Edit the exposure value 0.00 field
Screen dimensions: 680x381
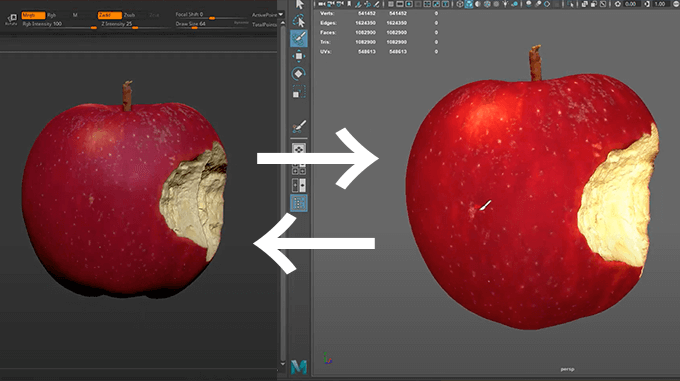click(x=631, y=4)
